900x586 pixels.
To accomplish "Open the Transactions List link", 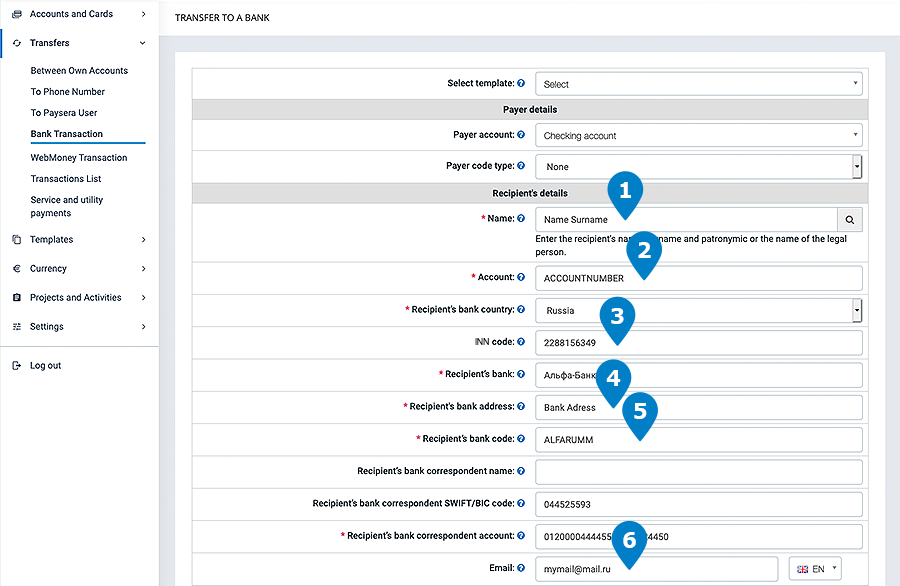I will [66, 179].
